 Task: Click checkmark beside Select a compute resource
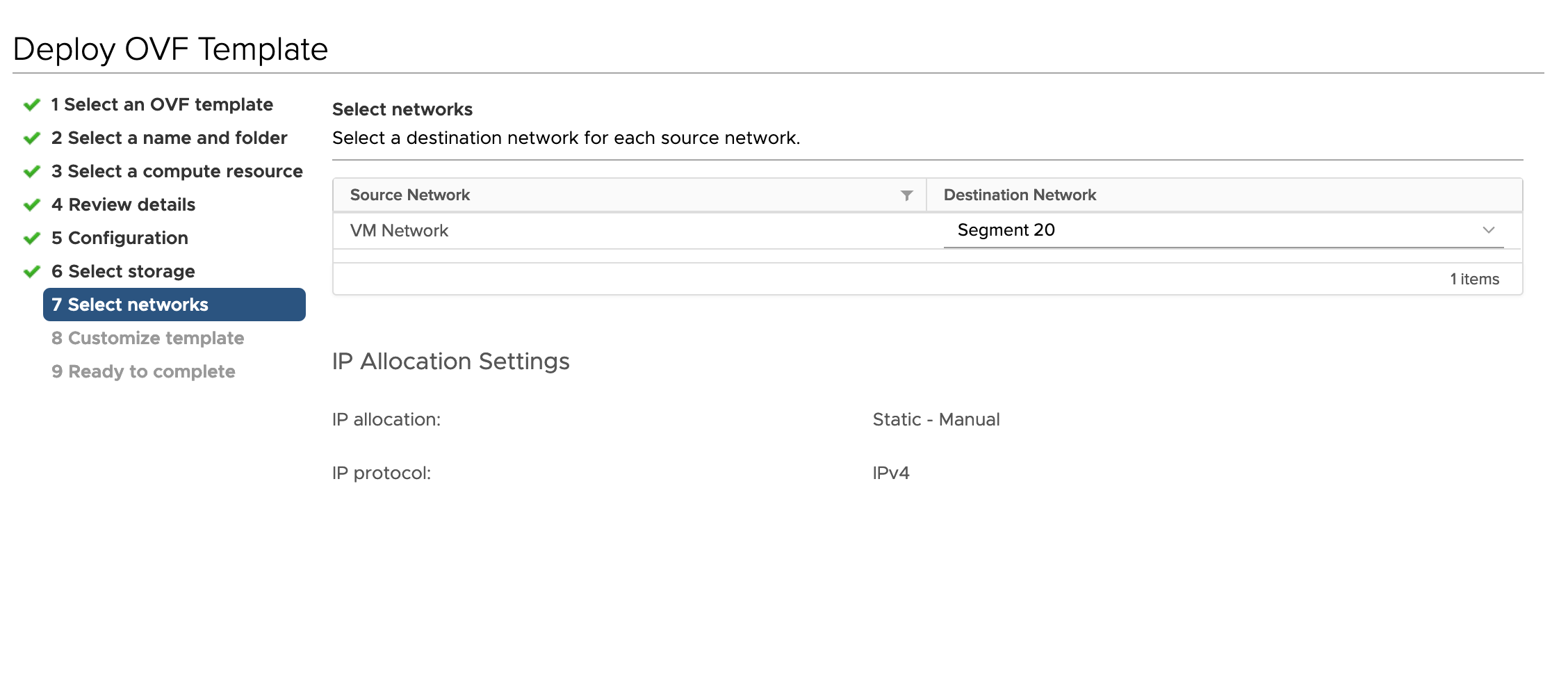click(x=32, y=172)
